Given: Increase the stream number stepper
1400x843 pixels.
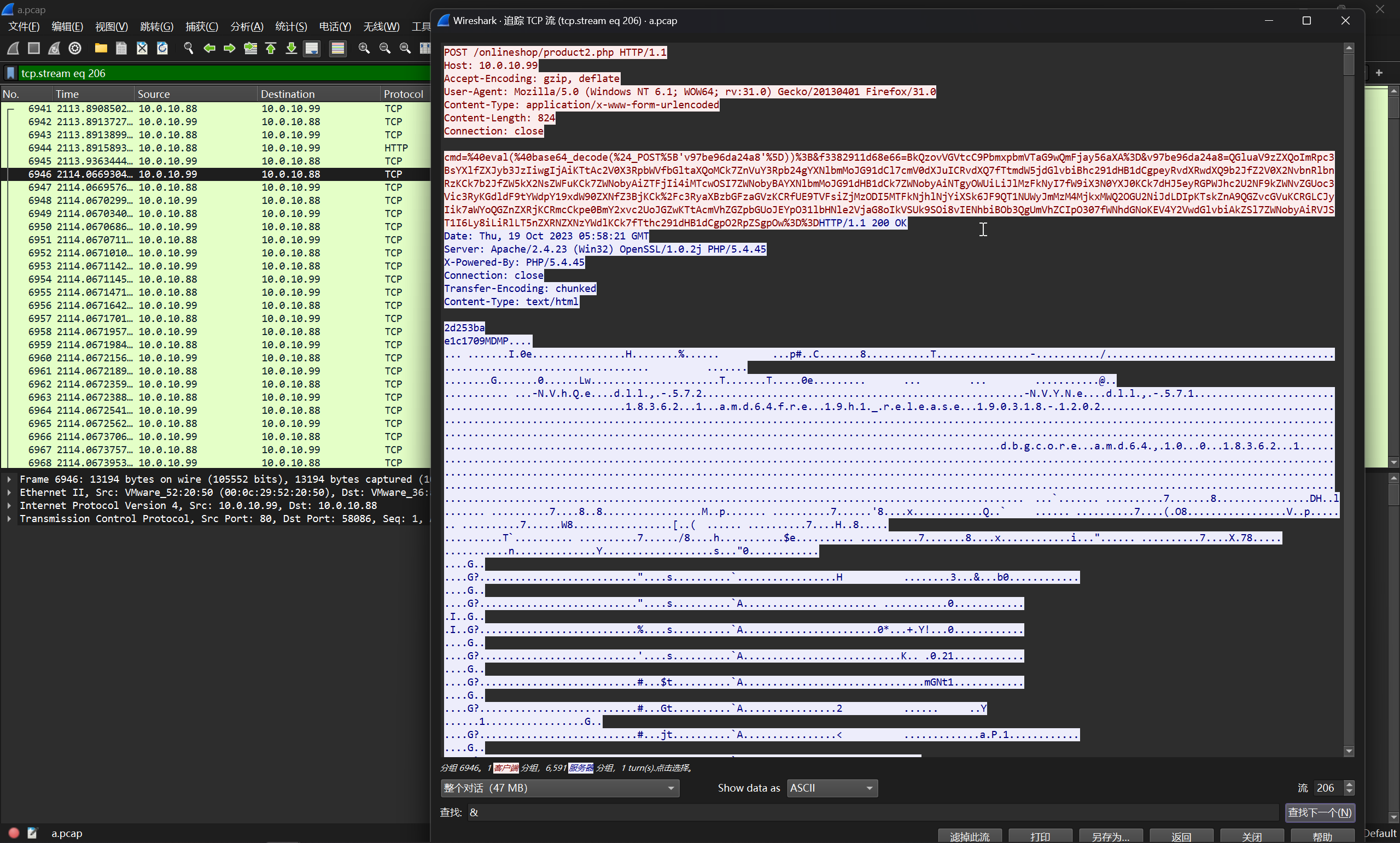Looking at the screenshot, I should [1350, 784].
